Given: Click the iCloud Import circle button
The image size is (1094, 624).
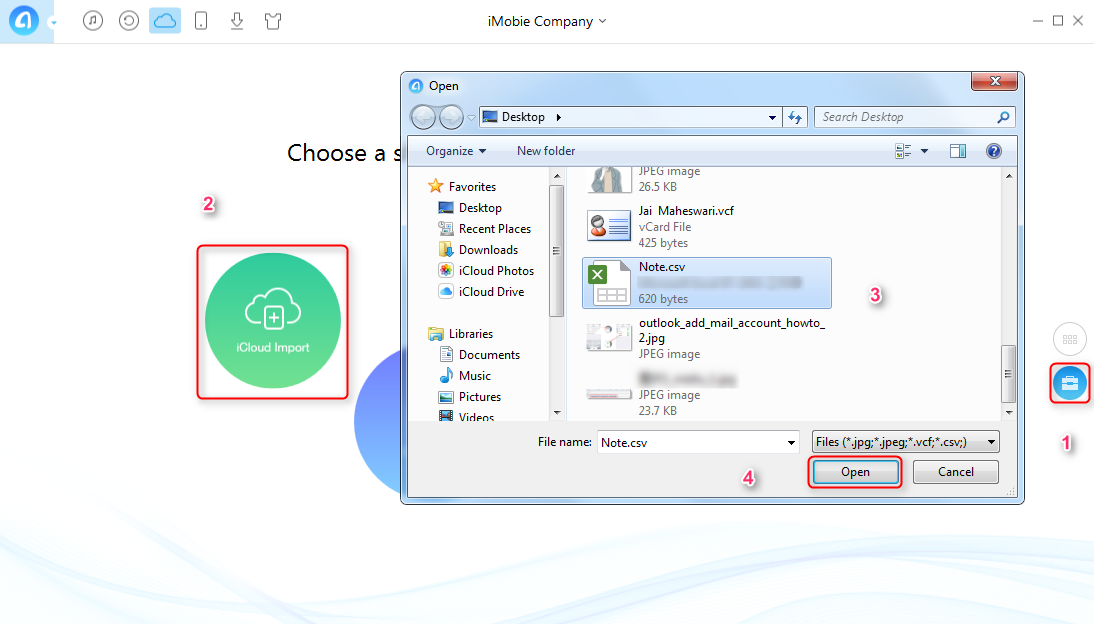Looking at the screenshot, I should (273, 320).
